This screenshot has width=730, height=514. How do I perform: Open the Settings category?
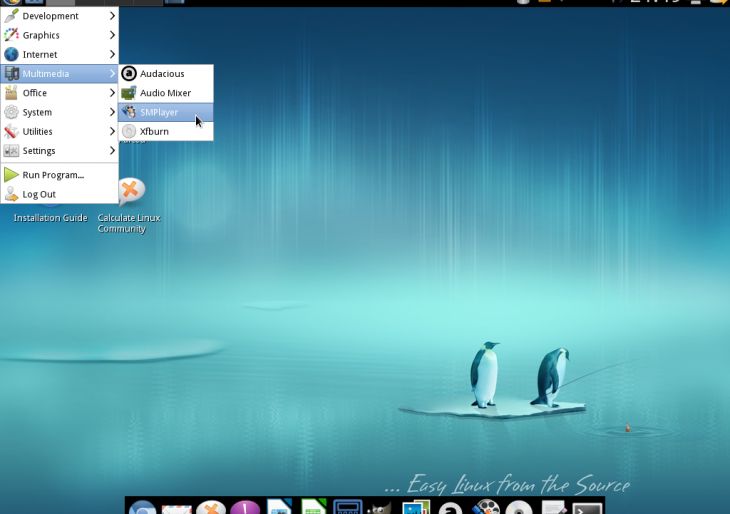(x=39, y=150)
